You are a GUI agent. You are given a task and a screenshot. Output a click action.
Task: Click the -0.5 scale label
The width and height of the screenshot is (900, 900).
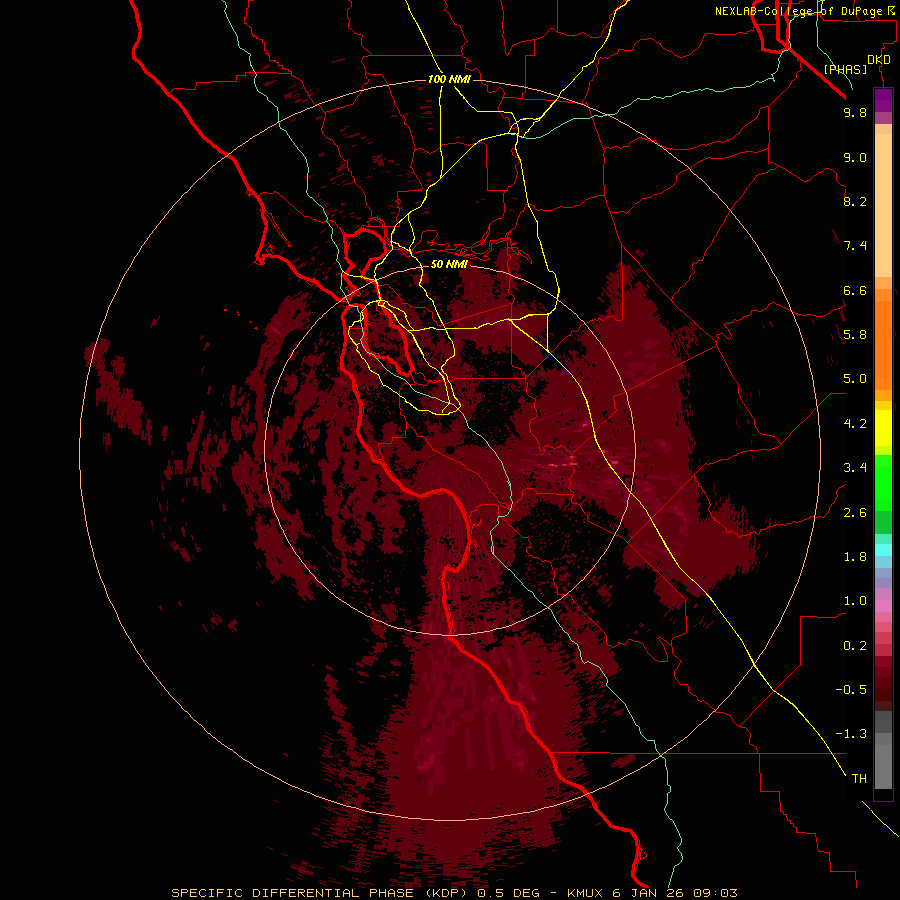click(851, 690)
